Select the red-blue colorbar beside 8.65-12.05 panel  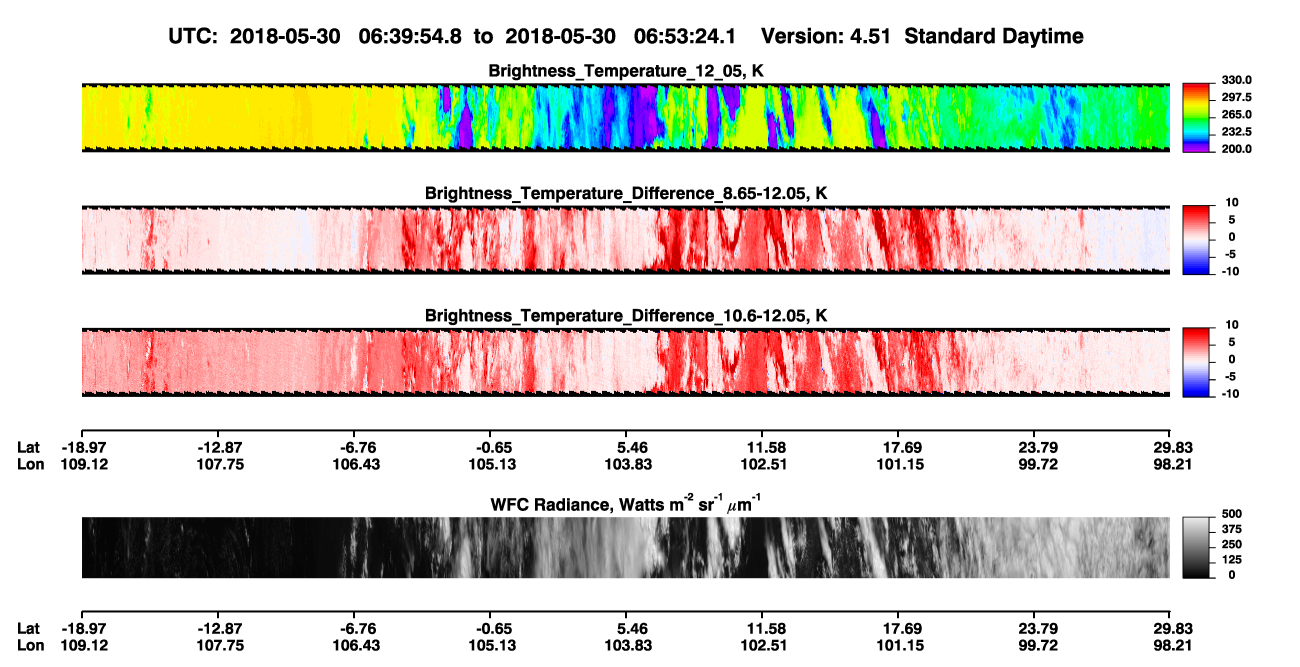point(1197,239)
